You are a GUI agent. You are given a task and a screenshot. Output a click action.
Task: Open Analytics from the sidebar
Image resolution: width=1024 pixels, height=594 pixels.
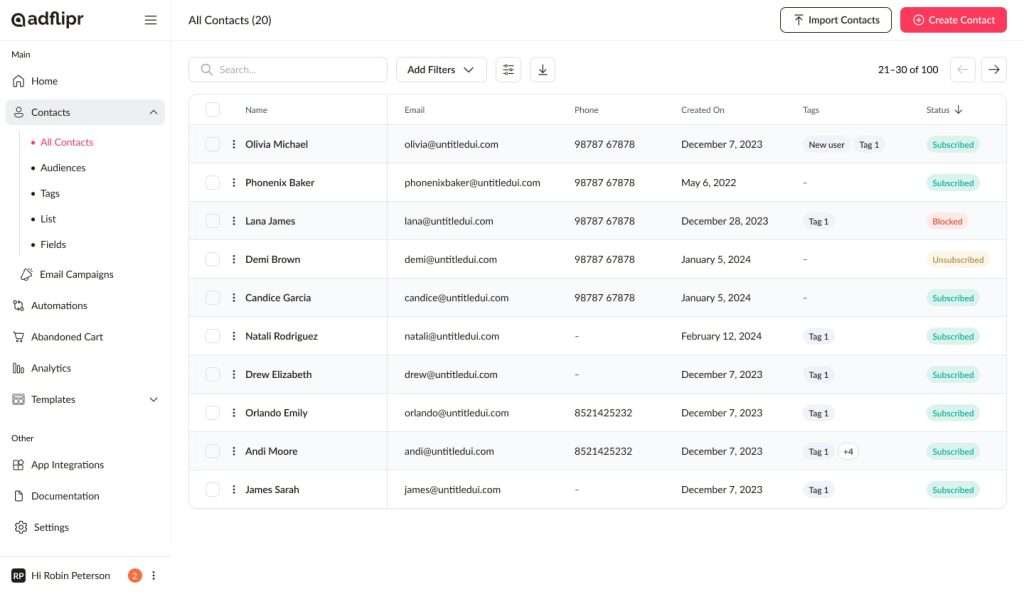(50, 368)
